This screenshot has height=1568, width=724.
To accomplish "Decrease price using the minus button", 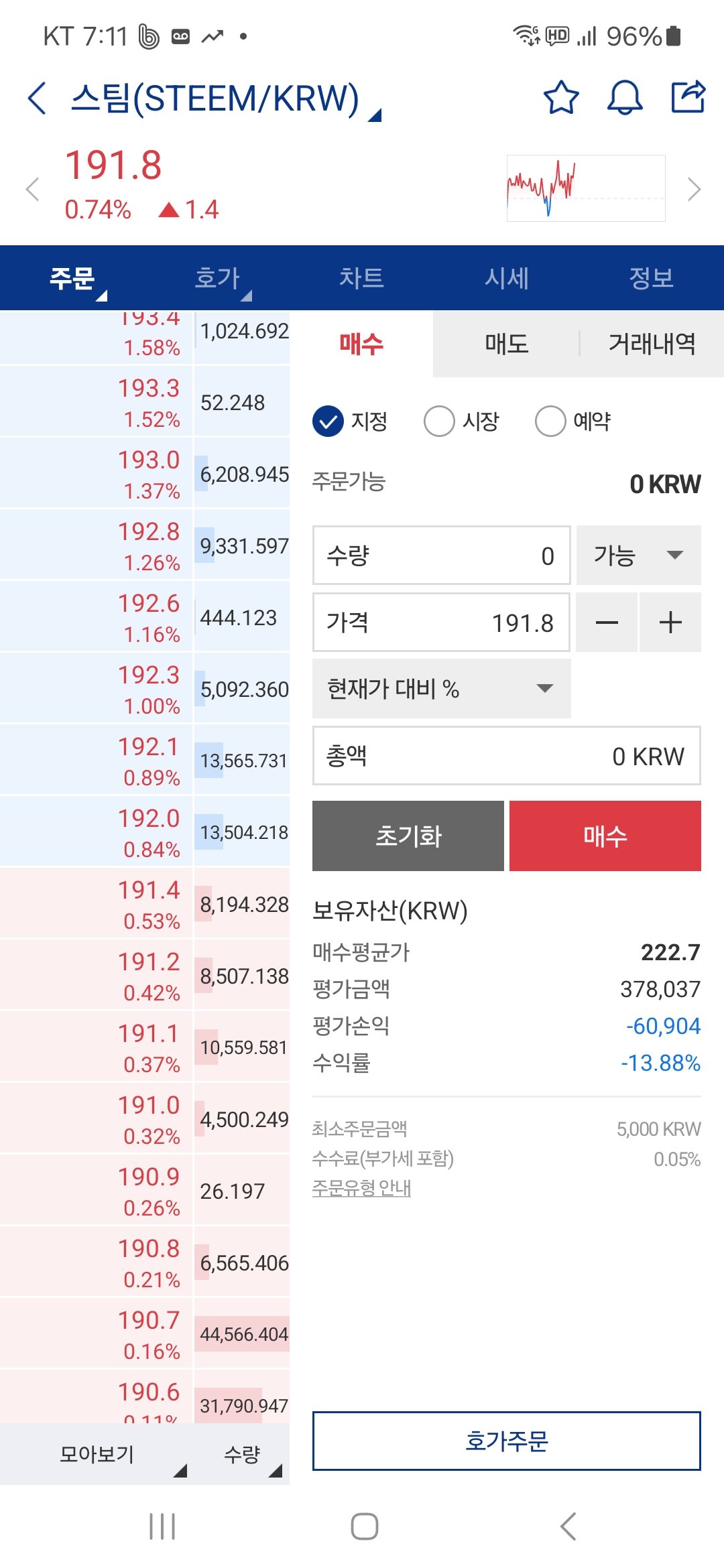I will [x=607, y=623].
